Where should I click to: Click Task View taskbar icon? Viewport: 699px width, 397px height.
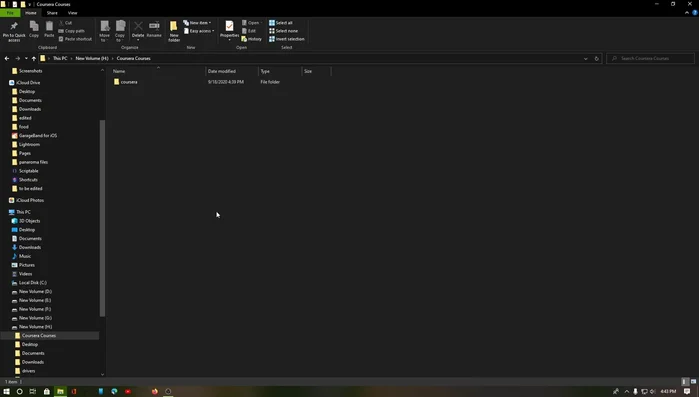click(x=33, y=391)
